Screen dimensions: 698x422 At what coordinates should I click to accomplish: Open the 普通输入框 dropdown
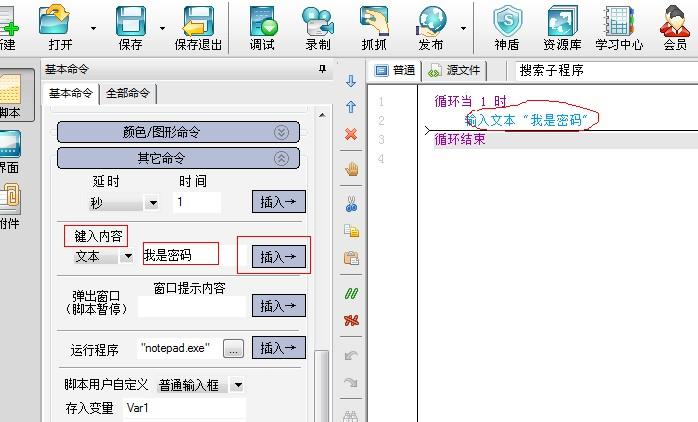tap(238, 385)
